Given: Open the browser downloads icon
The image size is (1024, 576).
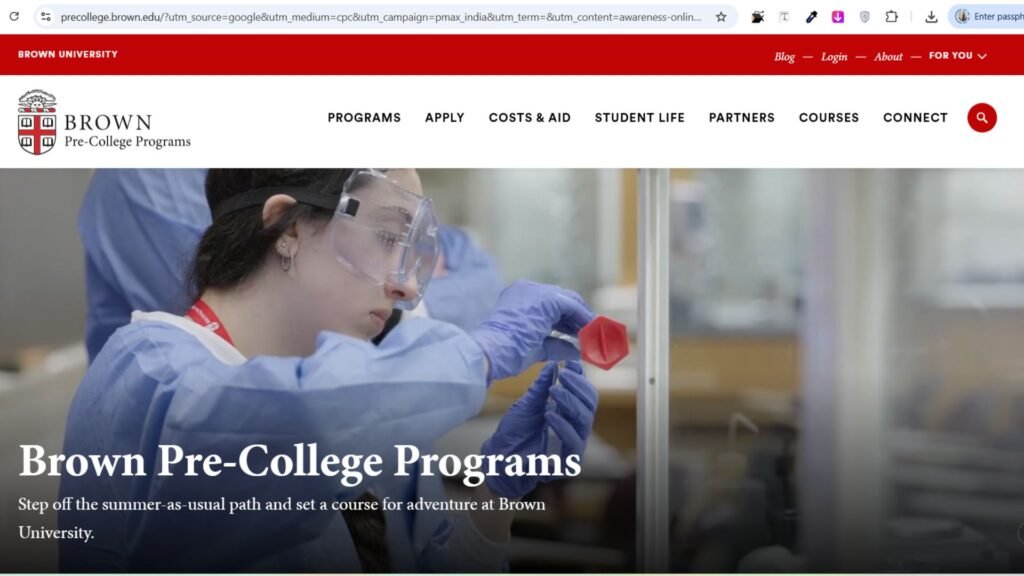Looking at the screenshot, I should [x=931, y=17].
